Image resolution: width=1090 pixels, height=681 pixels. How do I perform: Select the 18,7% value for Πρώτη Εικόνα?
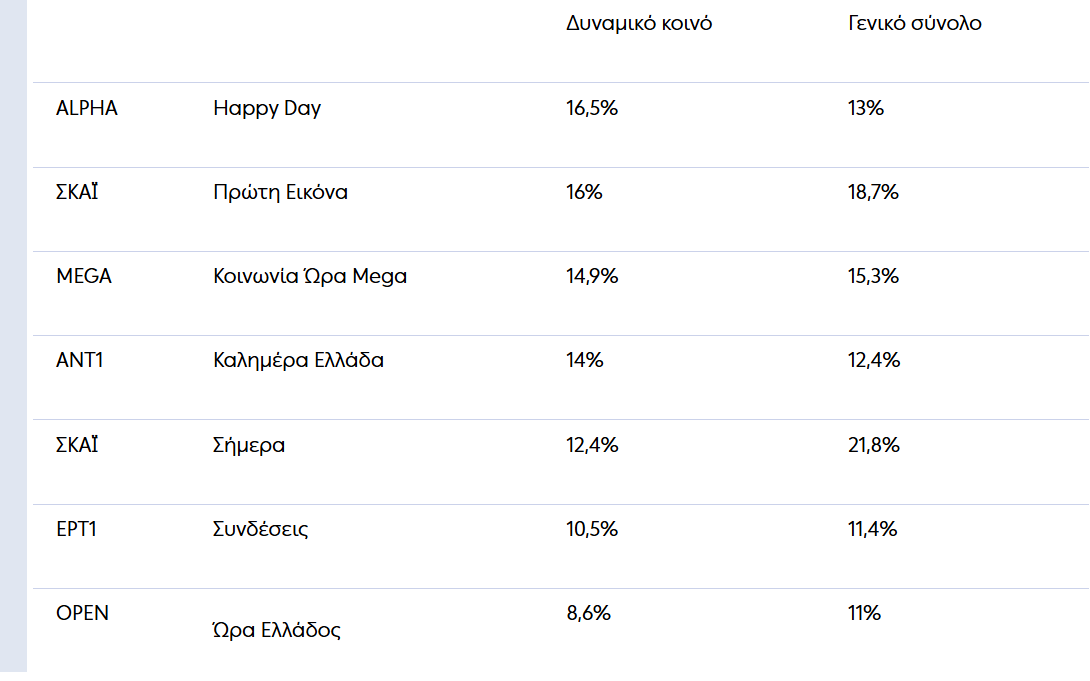pos(873,192)
